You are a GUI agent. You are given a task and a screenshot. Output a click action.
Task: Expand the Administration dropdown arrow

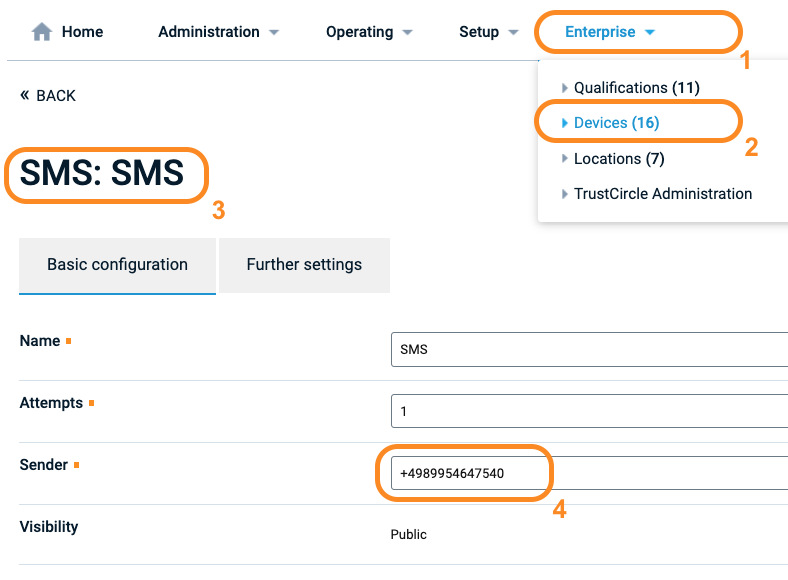[x=274, y=32]
